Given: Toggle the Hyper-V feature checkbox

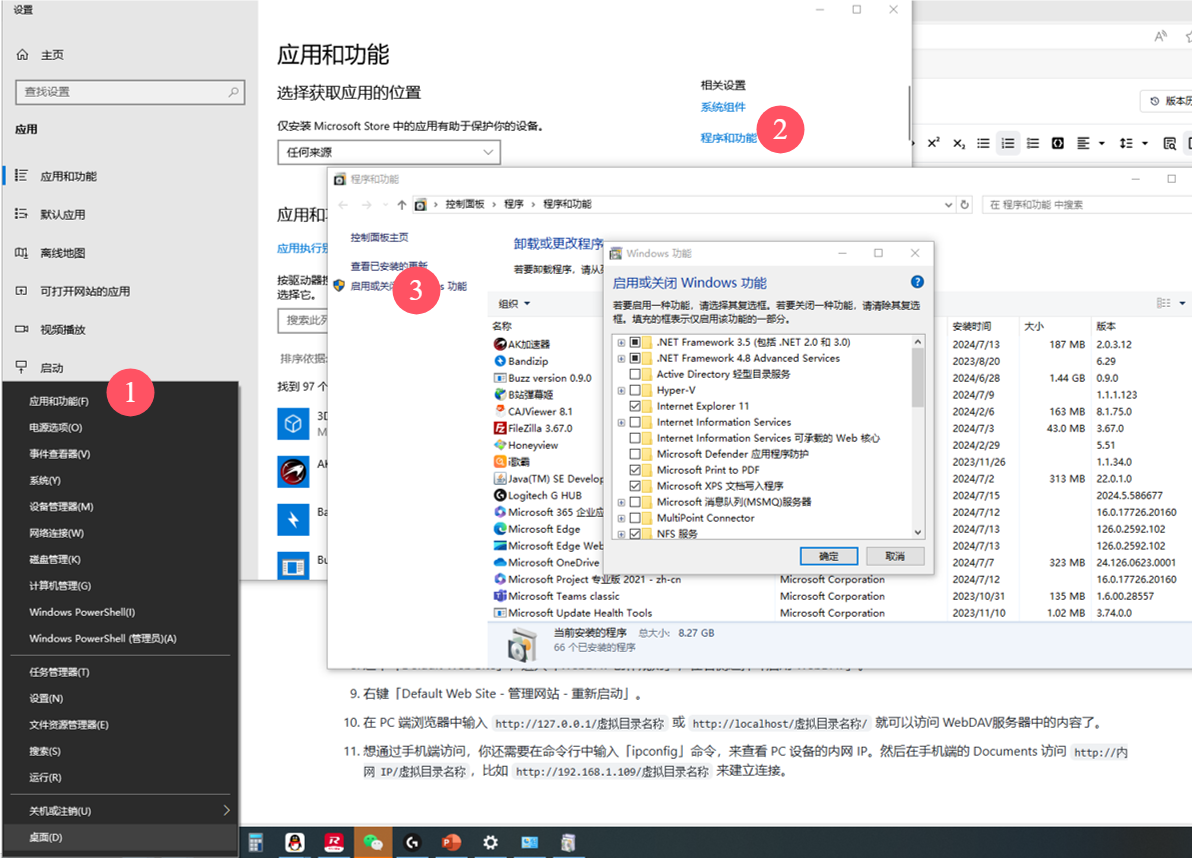Looking at the screenshot, I should click(635, 390).
